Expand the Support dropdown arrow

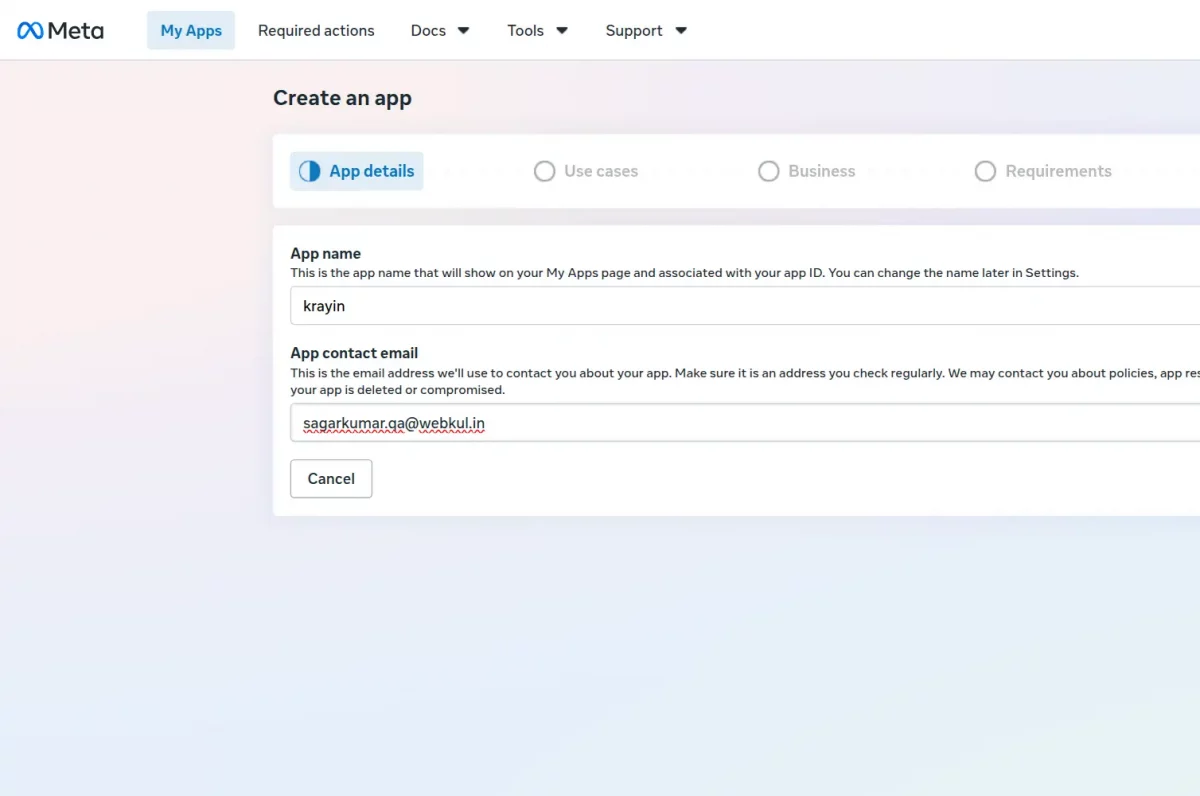pos(681,31)
